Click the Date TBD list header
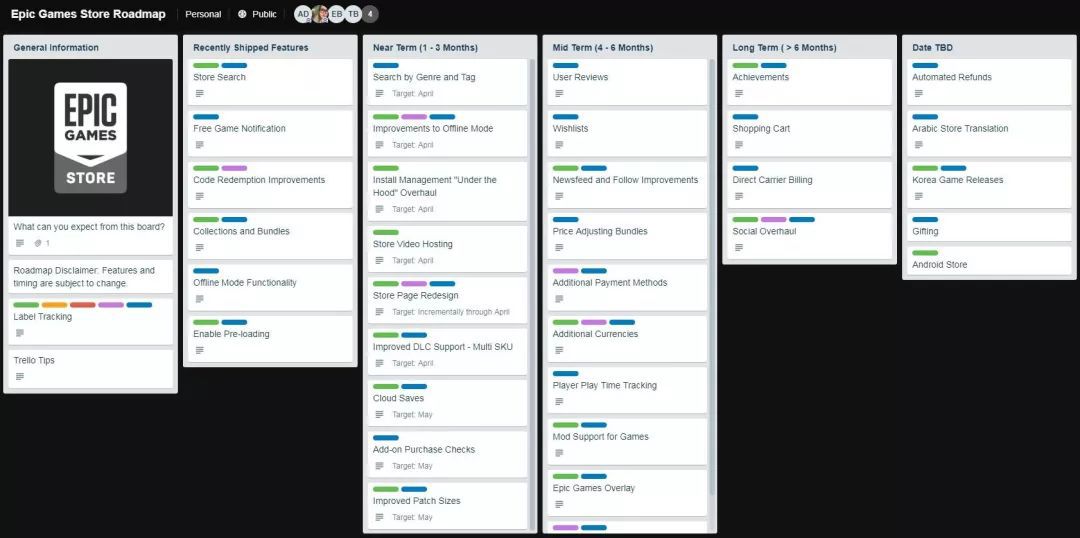This screenshot has height=538, width=1080. click(933, 48)
